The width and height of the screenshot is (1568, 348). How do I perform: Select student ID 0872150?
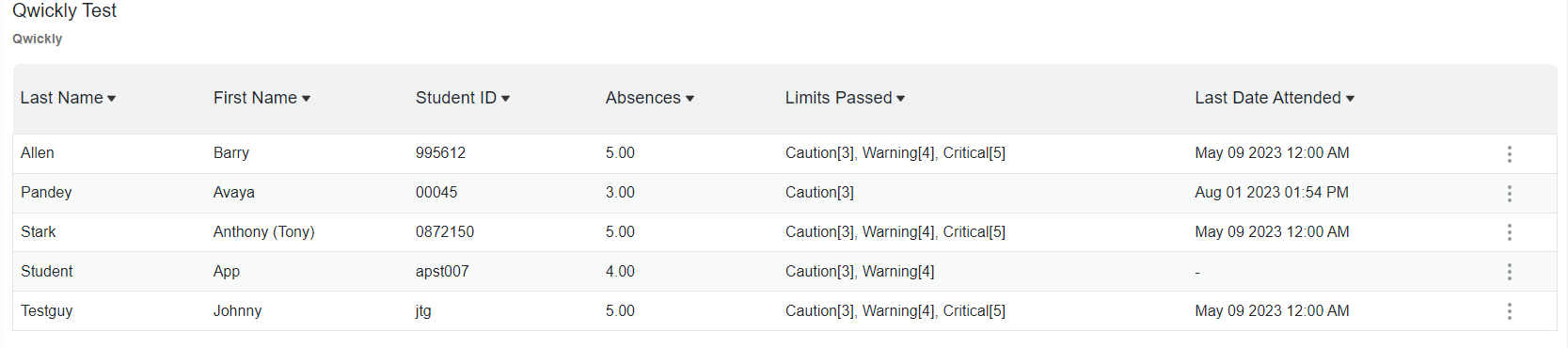445,231
